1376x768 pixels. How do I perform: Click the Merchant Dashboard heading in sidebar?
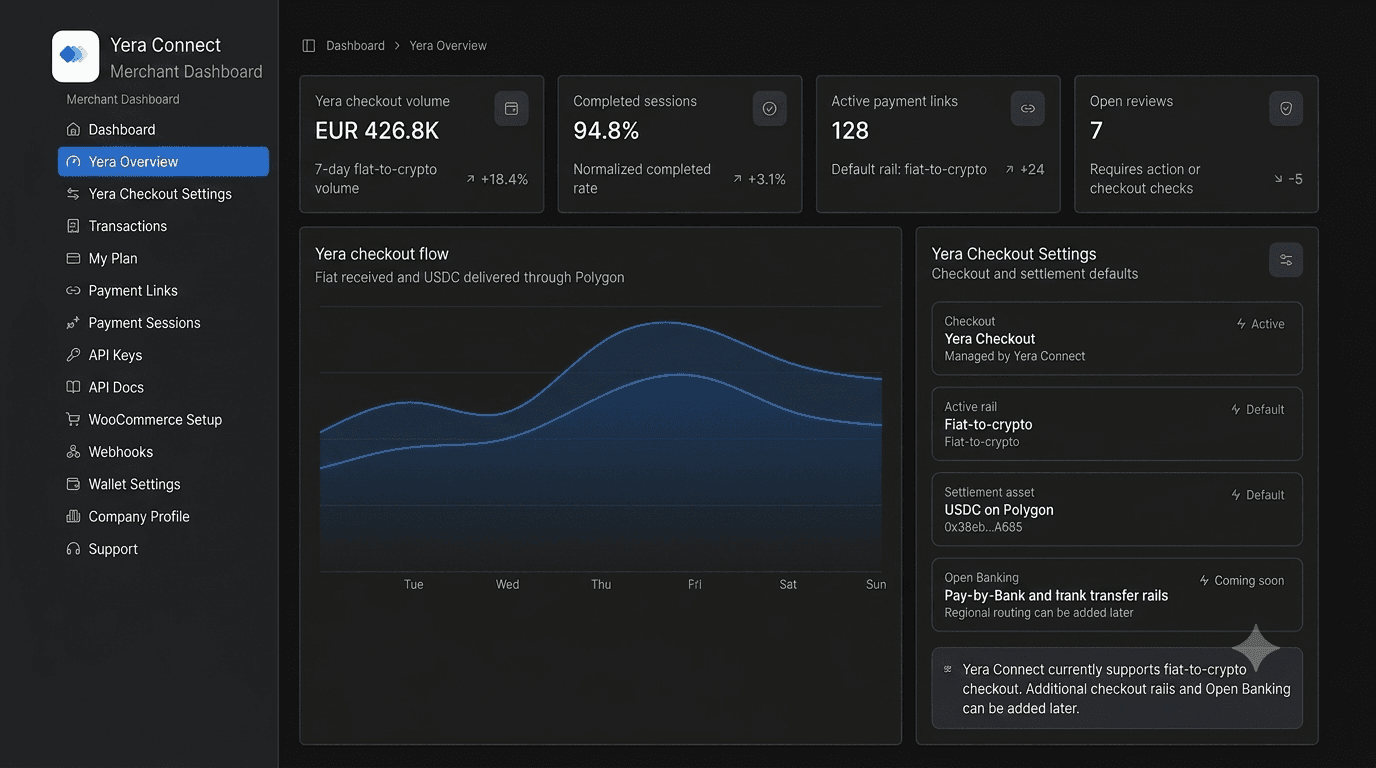186,72
